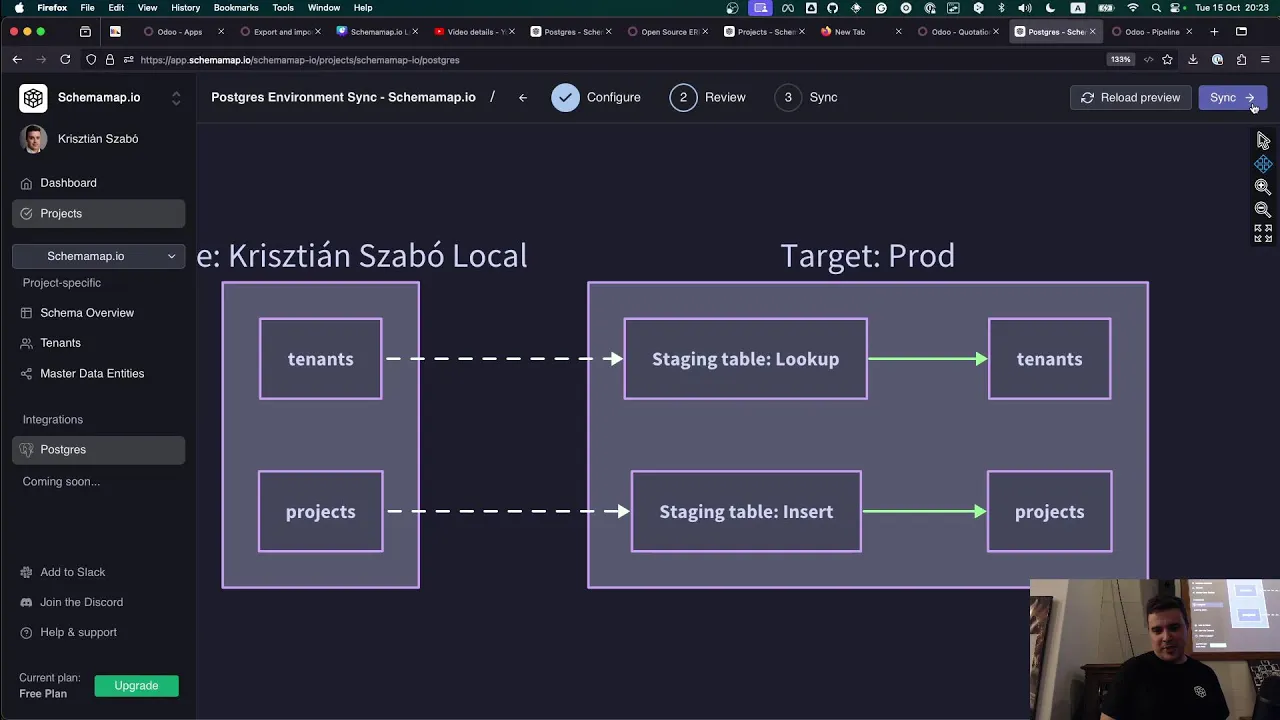
Task: Open the Tools menu
Action: [283, 8]
